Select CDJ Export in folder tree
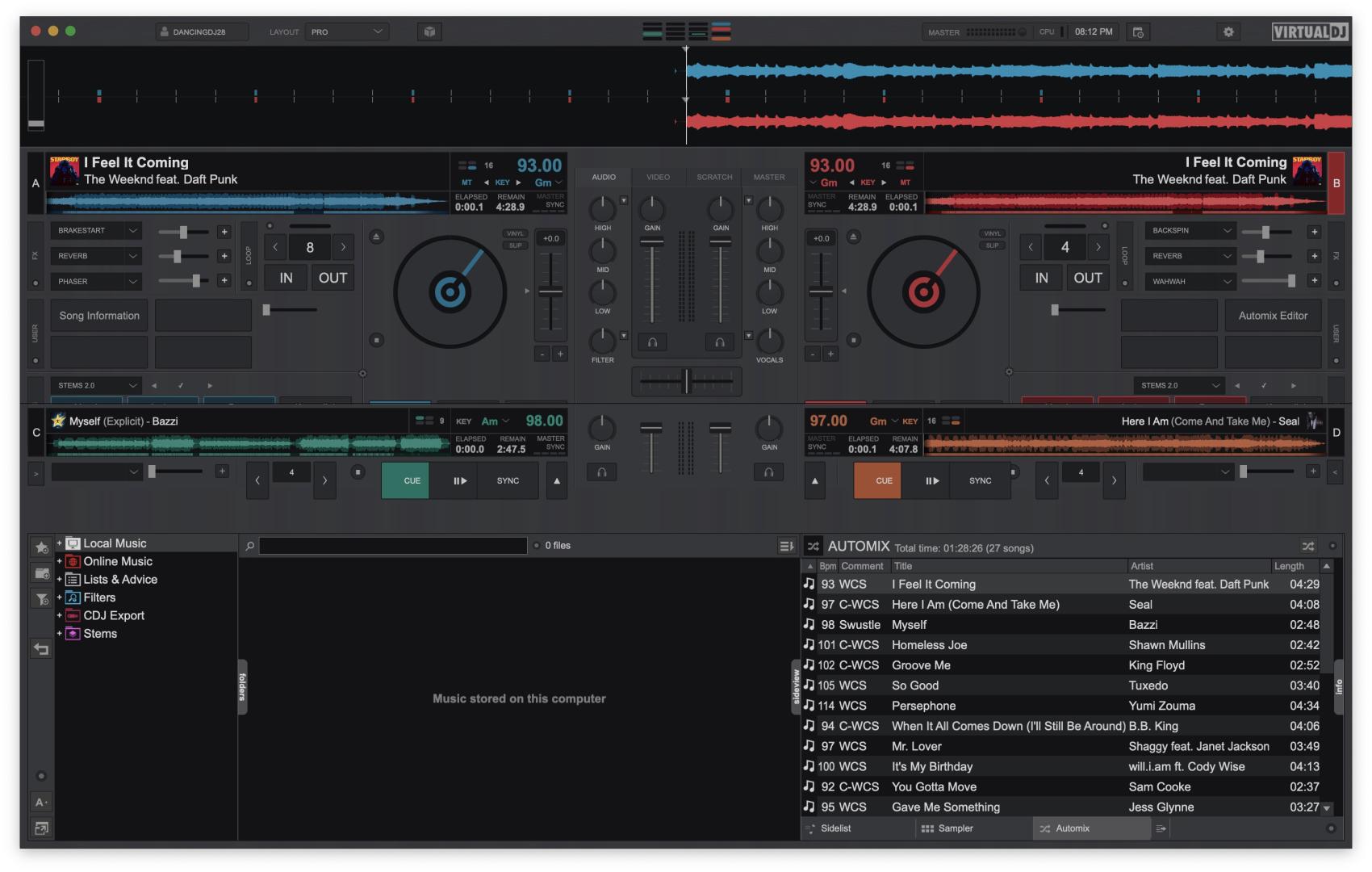The height and width of the screenshot is (872, 1372). (x=114, y=615)
